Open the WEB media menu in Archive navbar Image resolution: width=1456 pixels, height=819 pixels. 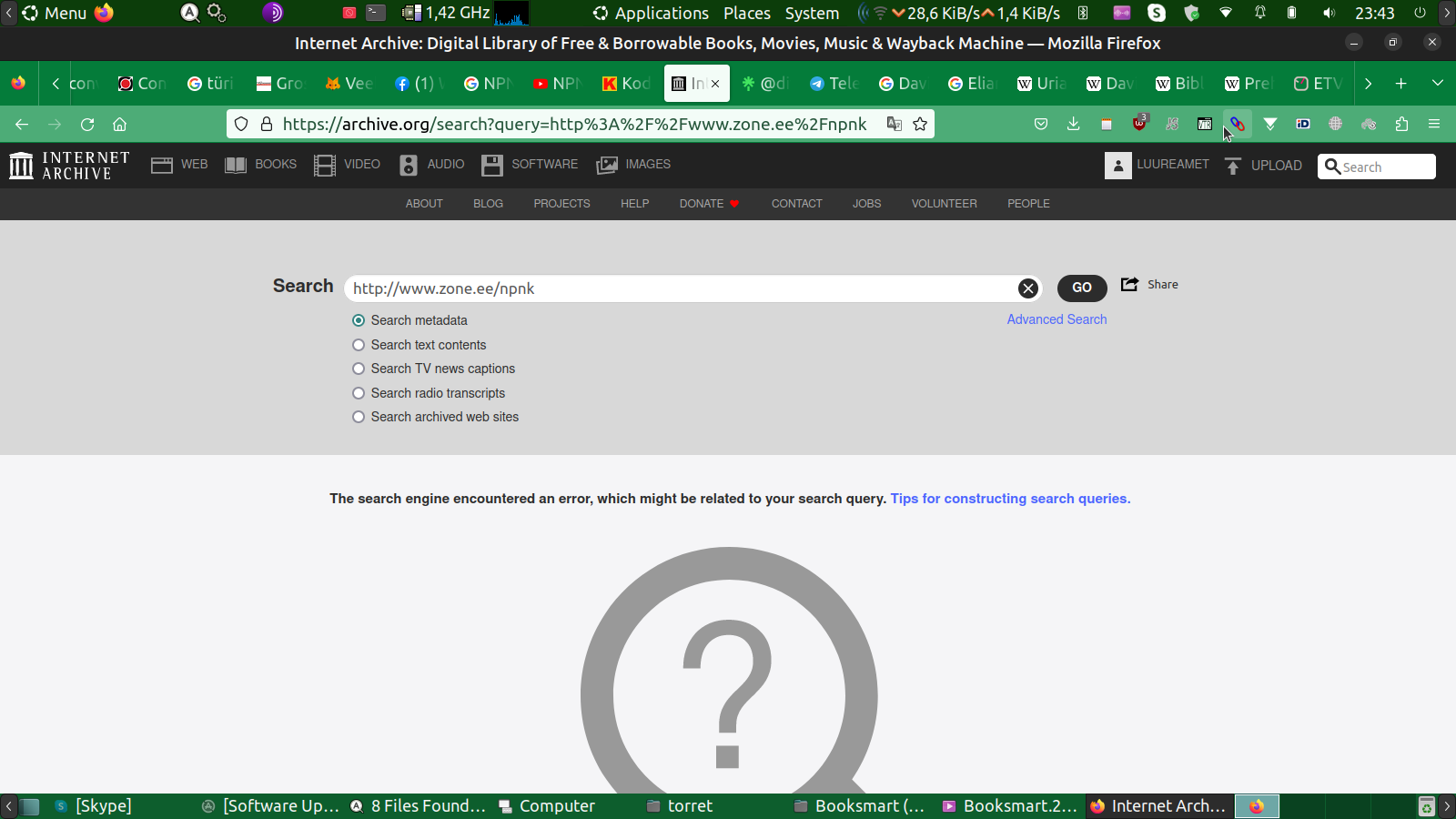coord(179,165)
